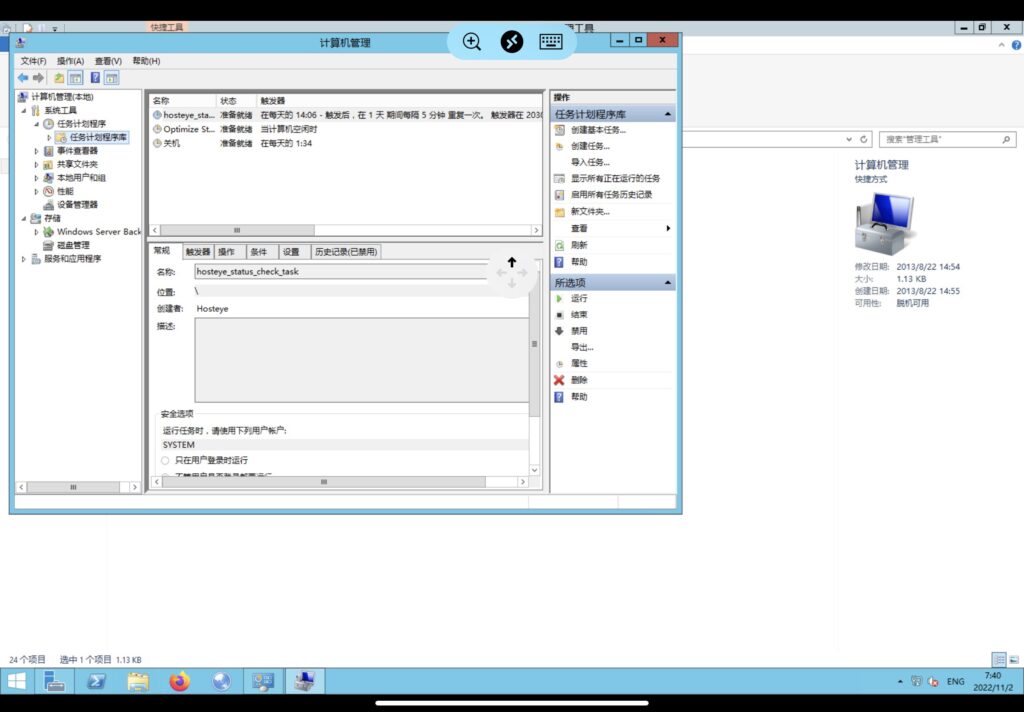Click the green 运行 icon

[x=560, y=299]
